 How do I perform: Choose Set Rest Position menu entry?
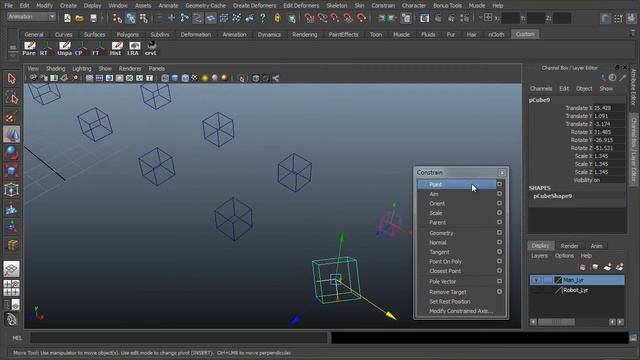pos(449,302)
